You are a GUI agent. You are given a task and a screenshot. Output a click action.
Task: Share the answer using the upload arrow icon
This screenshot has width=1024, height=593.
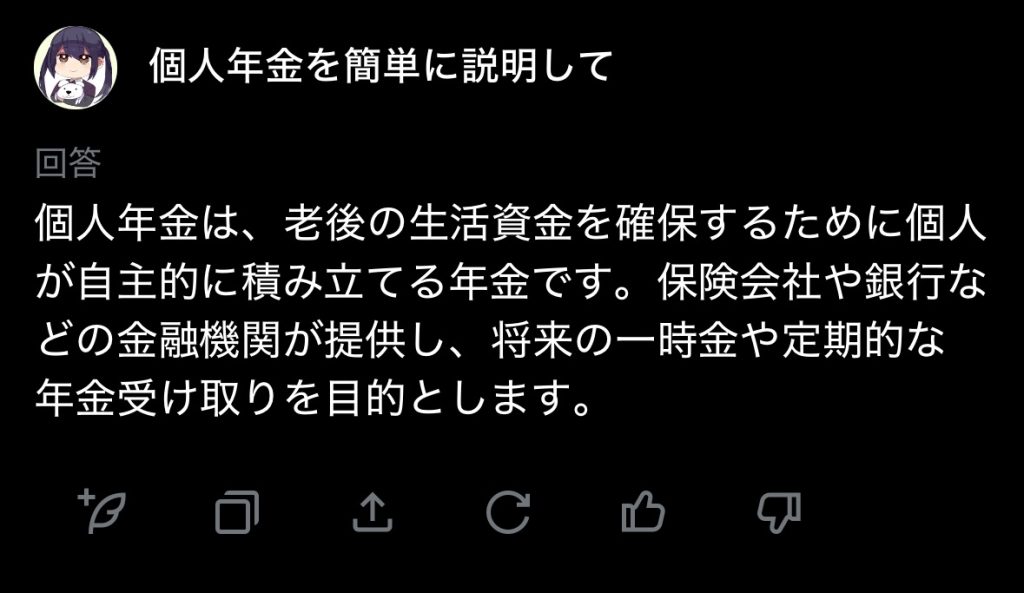(372, 512)
